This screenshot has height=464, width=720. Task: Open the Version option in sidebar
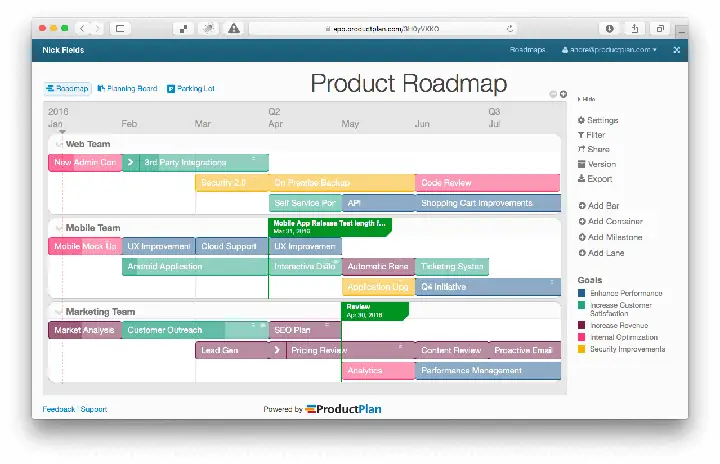click(596, 164)
